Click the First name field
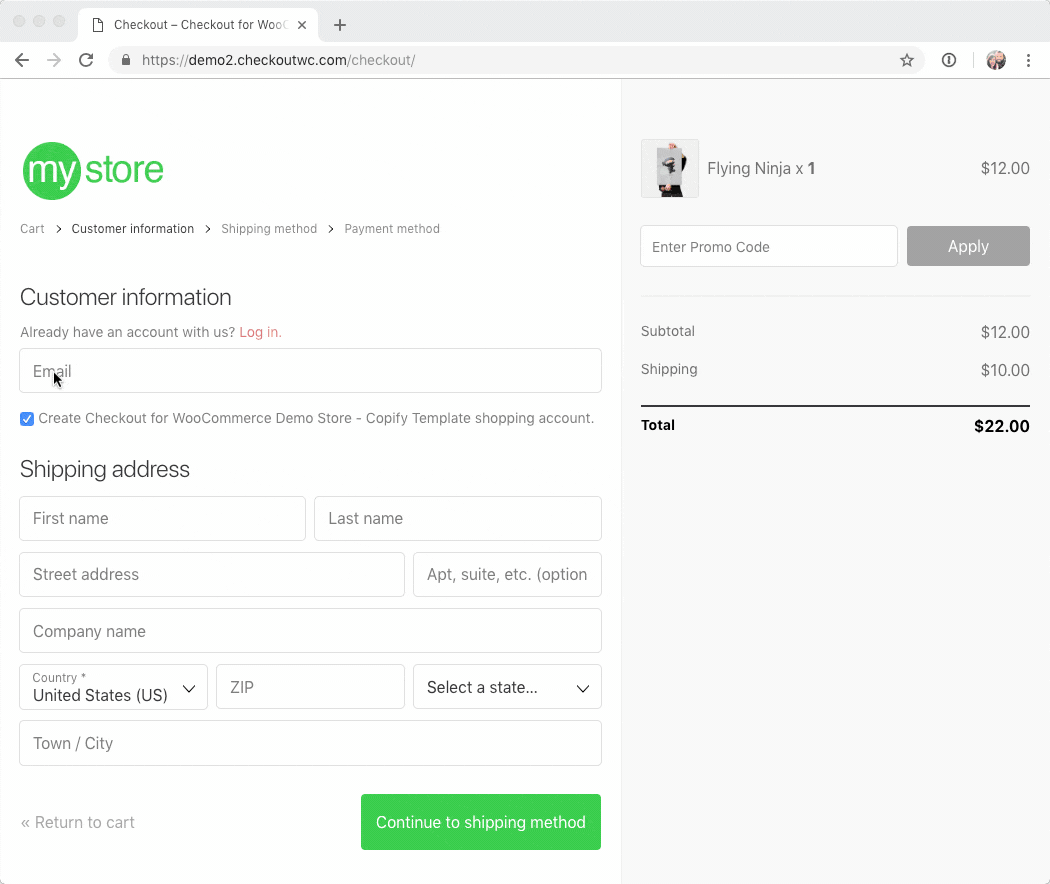1050x884 pixels. (x=163, y=518)
